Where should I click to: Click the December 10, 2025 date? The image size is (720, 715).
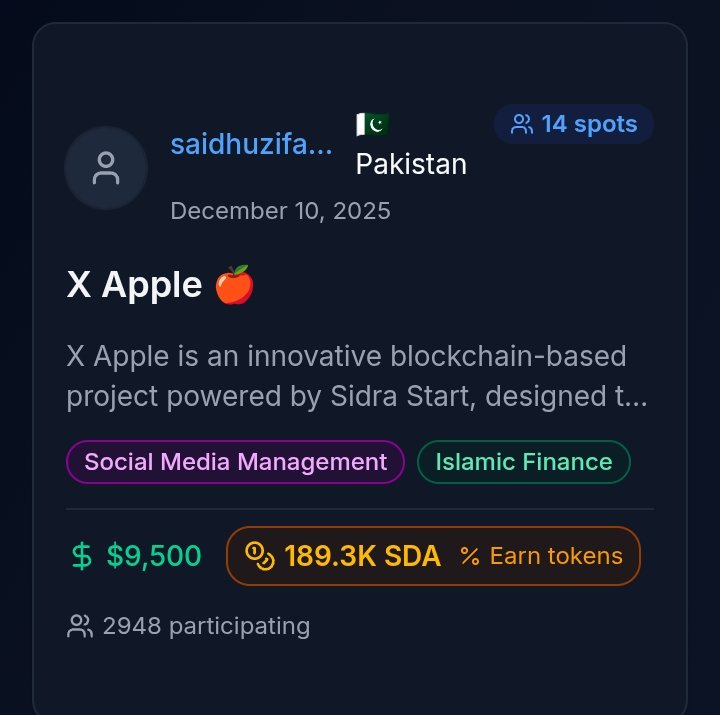coord(280,211)
